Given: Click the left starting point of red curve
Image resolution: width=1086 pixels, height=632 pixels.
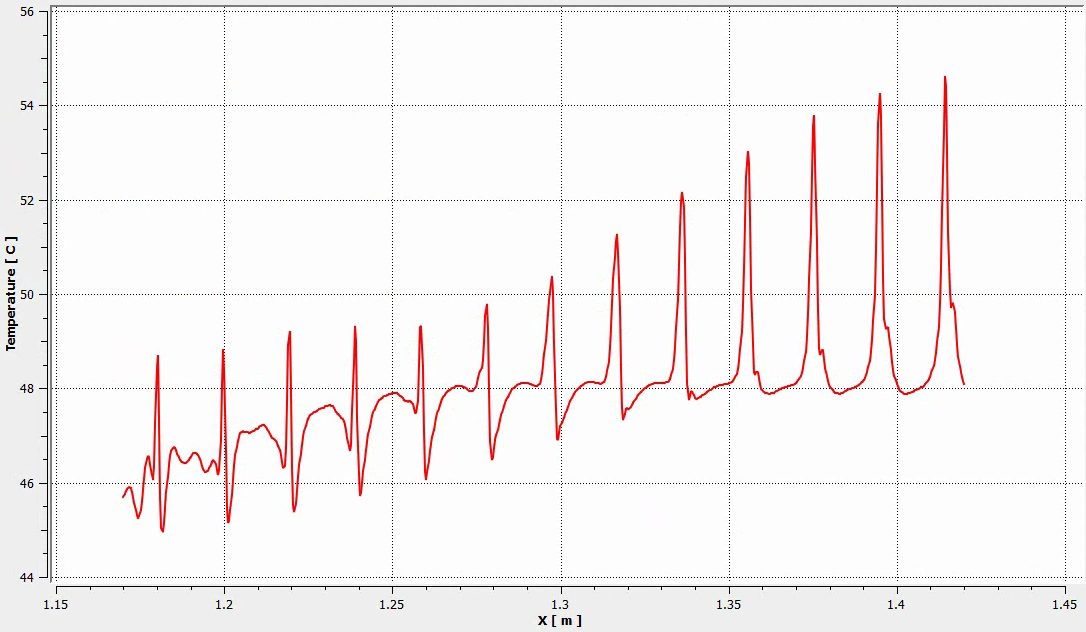Looking at the screenshot, I should [x=124, y=497].
